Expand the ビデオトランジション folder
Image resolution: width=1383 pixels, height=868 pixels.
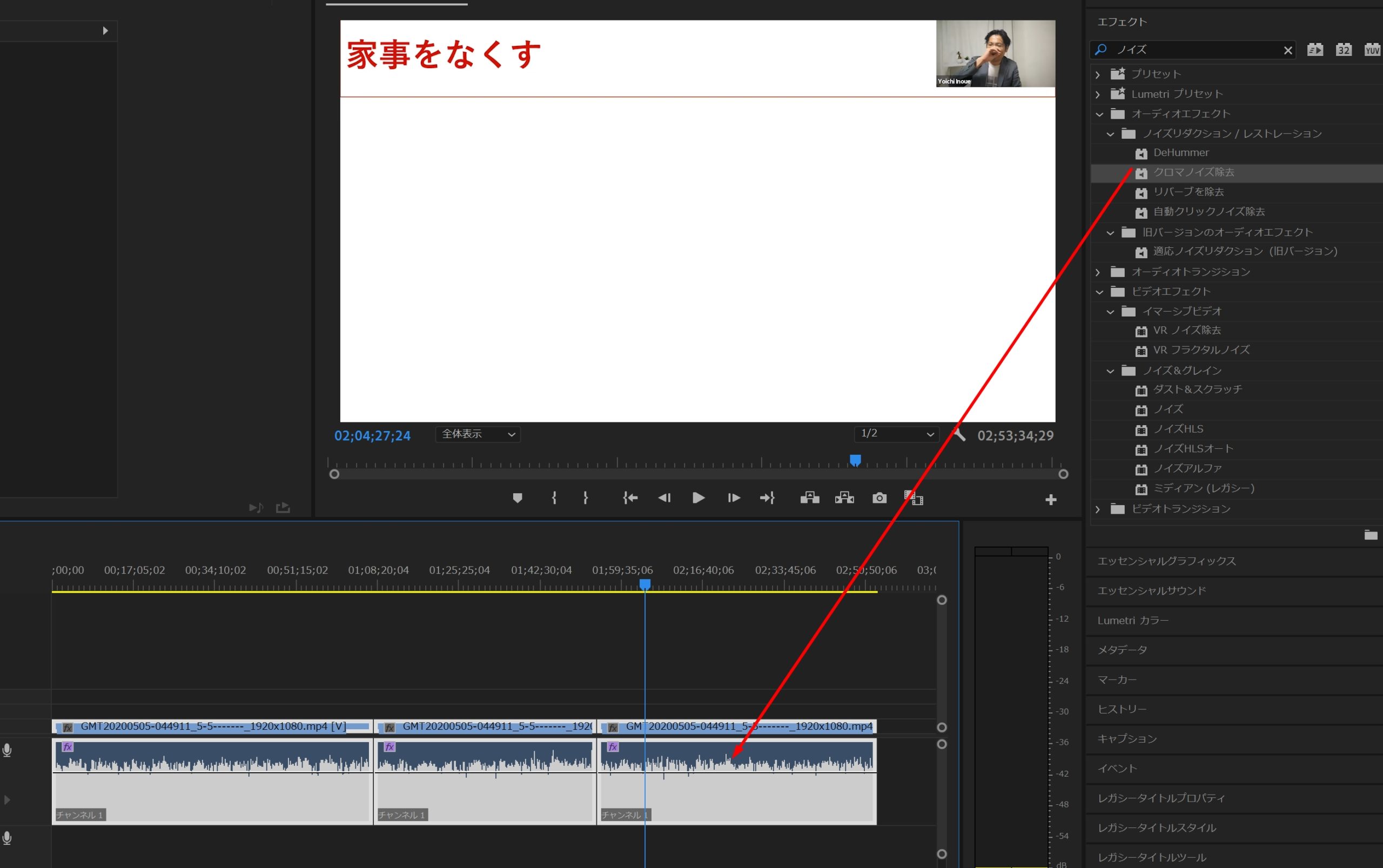1098,509
